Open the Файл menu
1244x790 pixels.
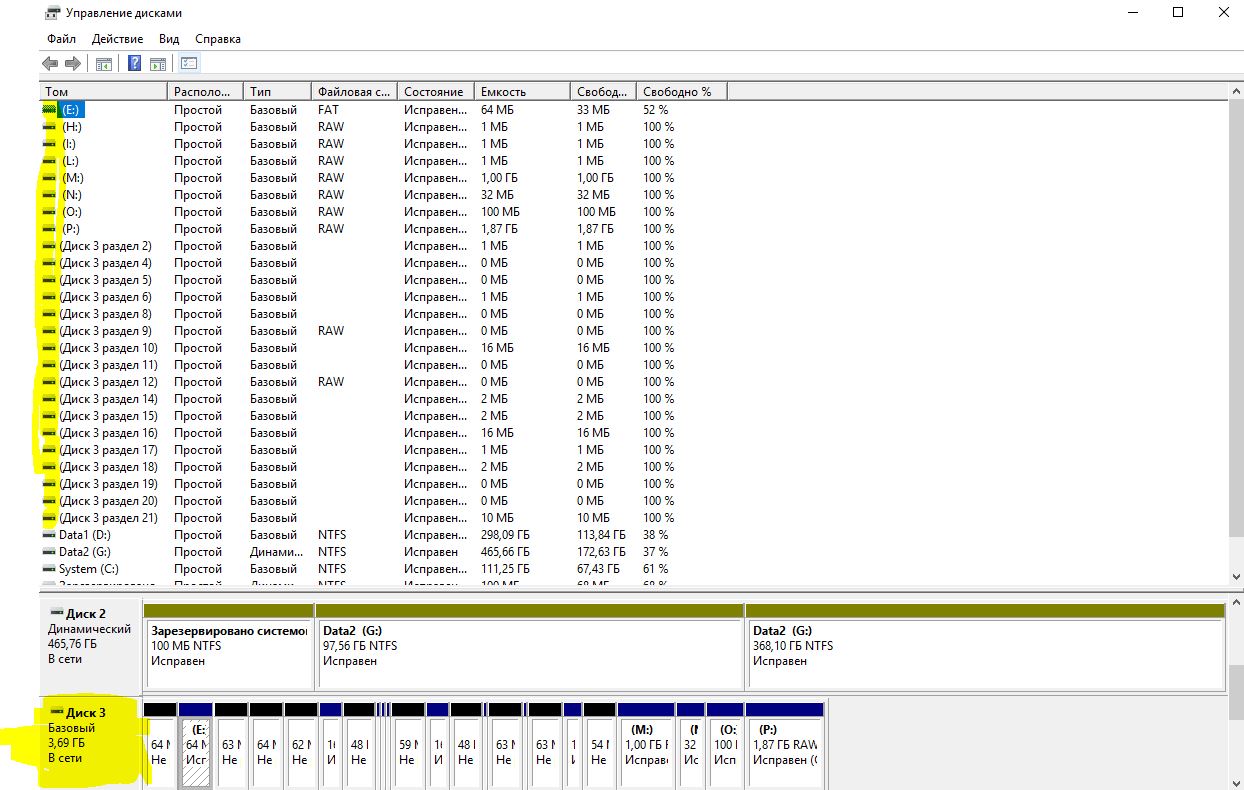tap(61, 39)
